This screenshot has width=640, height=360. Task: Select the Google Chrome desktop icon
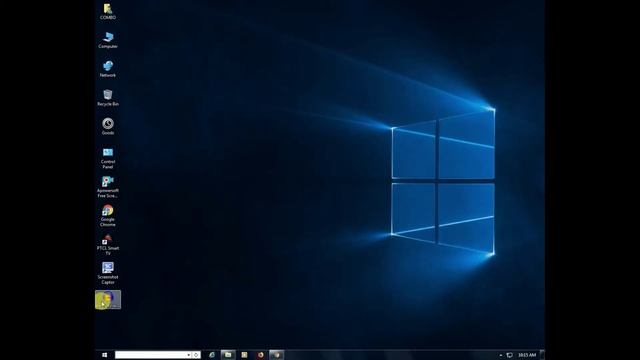tap(108, 216)
